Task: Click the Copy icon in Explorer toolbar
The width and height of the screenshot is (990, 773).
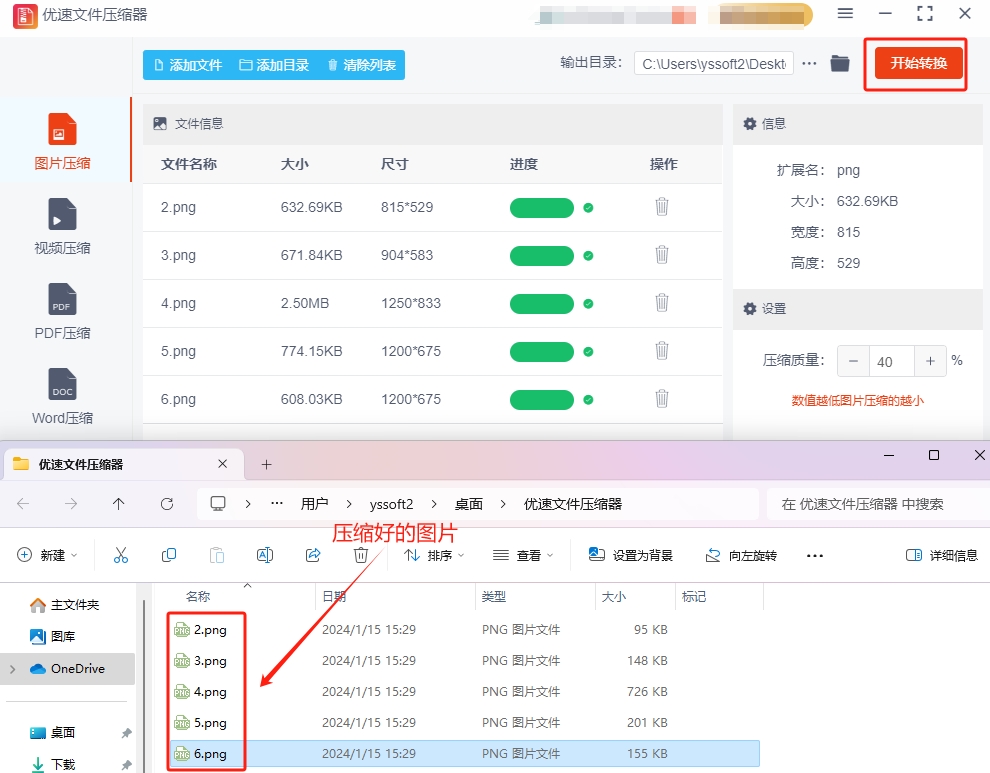Action: (x=169, y=555)
